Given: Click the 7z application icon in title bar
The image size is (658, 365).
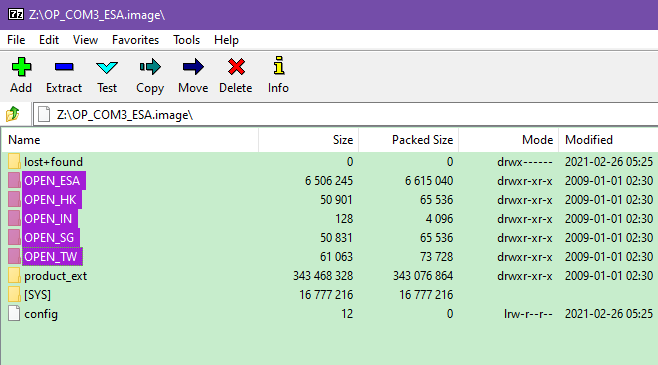Looking at the screenshot, I should (16, 14).
